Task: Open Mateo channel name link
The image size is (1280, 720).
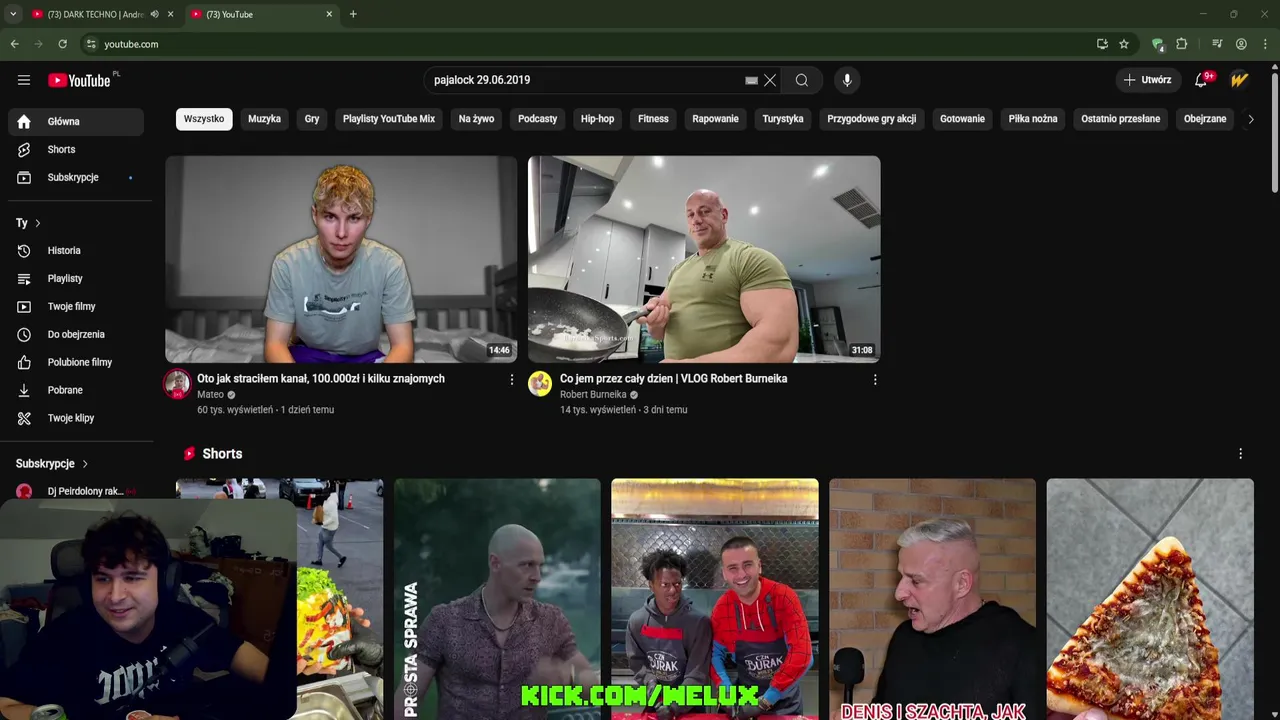Action: (x=210, y=395)
